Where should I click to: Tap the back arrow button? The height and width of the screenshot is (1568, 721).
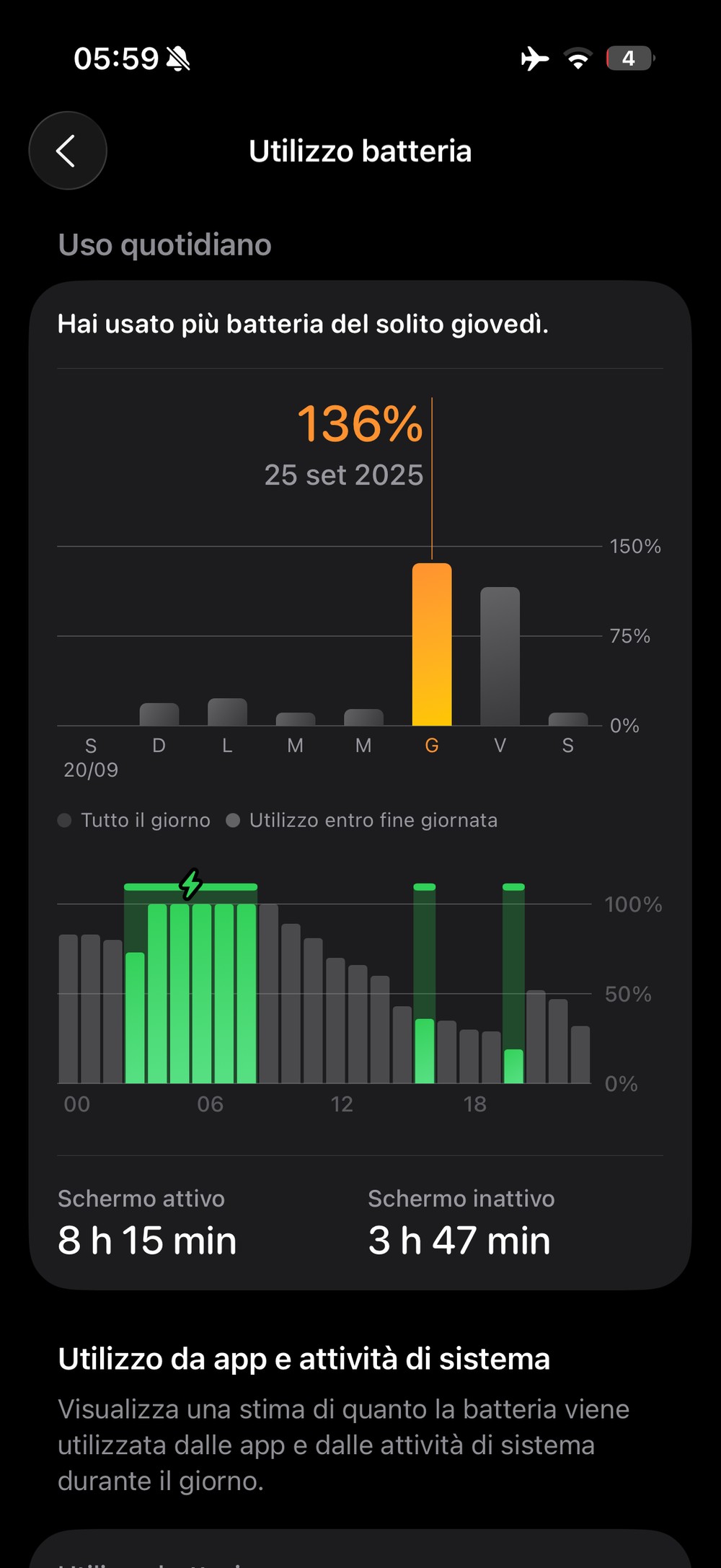[x=67, y=151]
